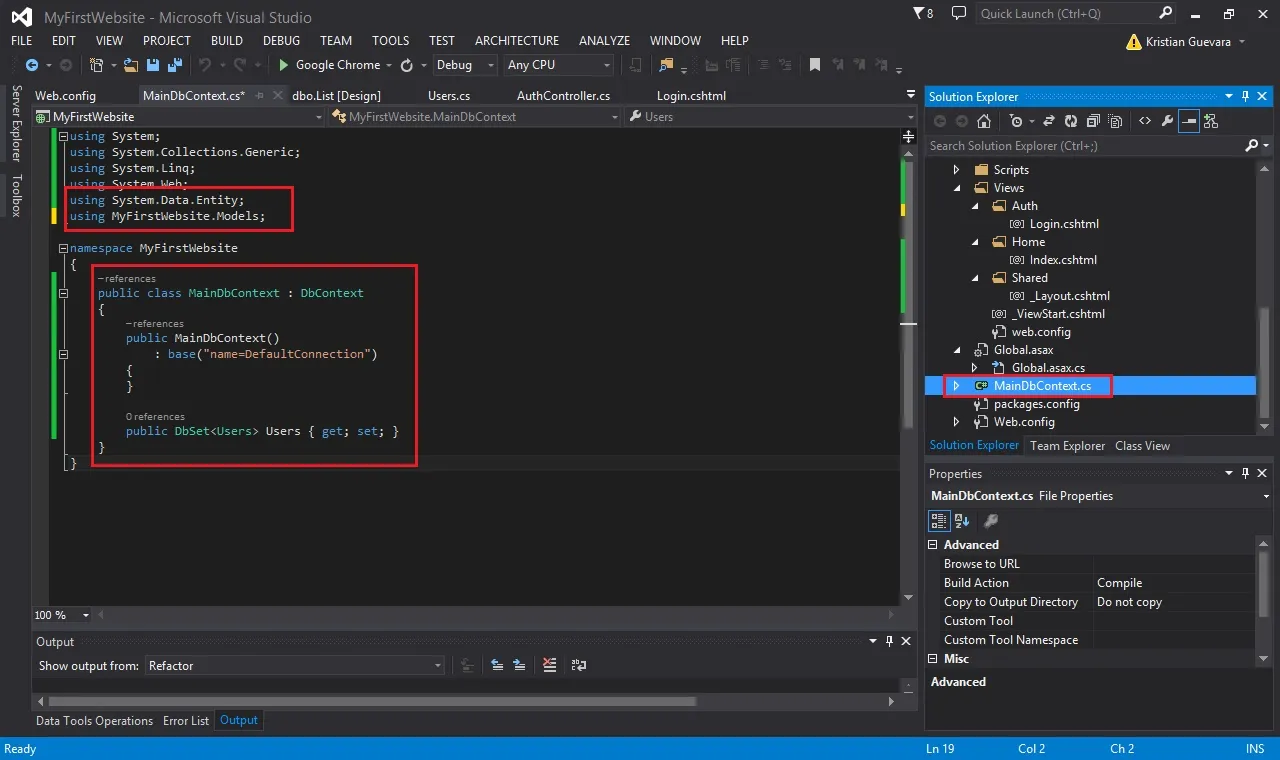Open the Any CPU platform dropdown

(x=558, y=65)
